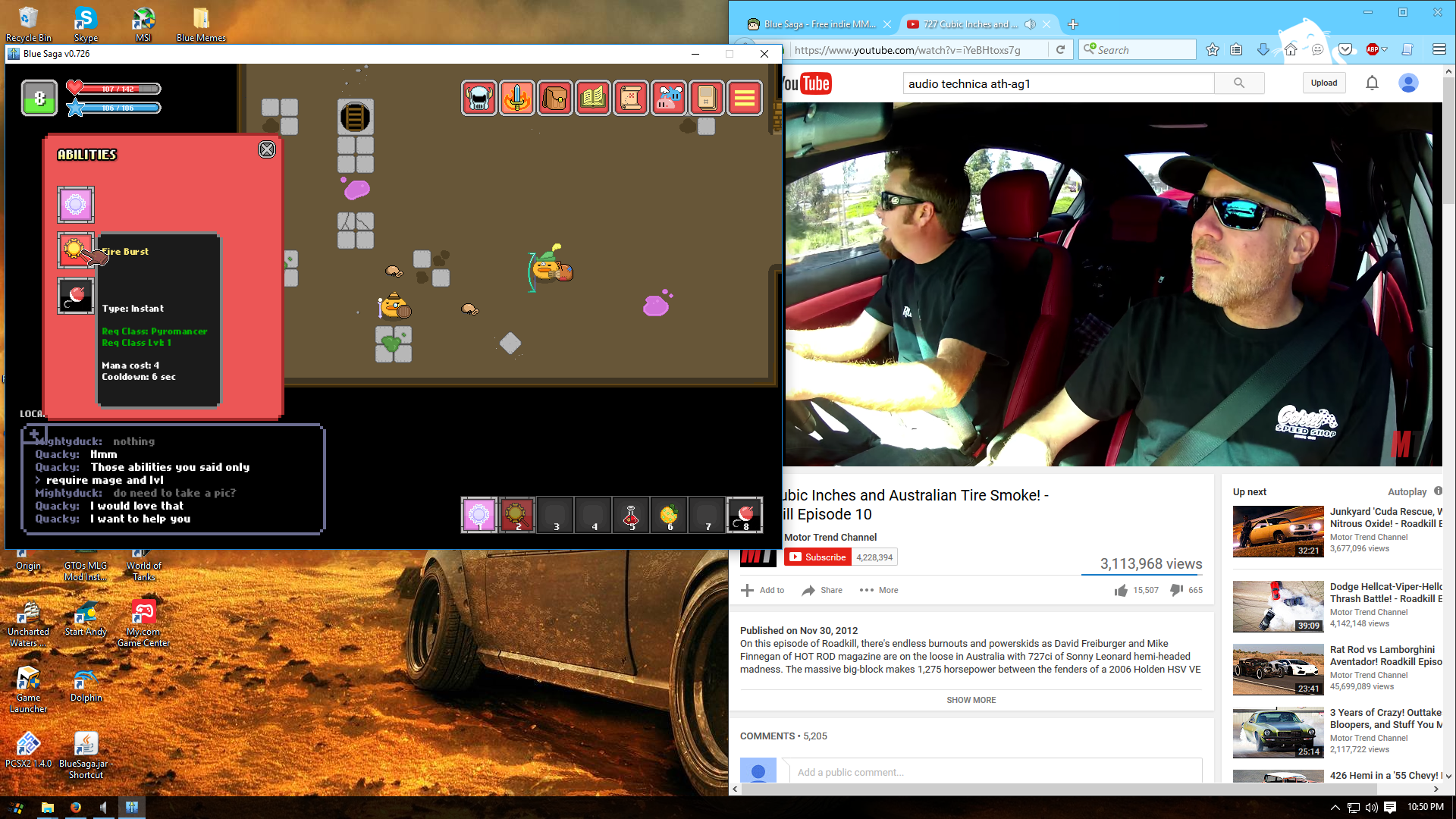The height and width of the screenshot is (819, 1456).
Task: Open the yellow striped game options menu
Action: 745,98
